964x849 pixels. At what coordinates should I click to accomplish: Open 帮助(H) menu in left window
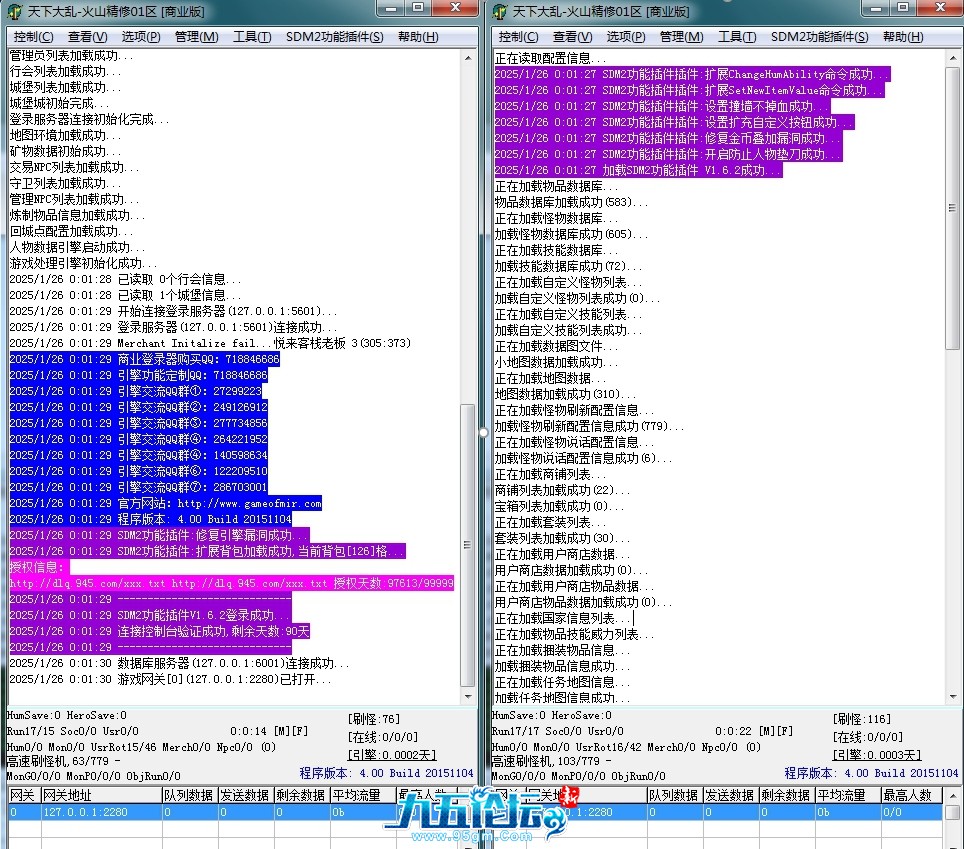418,37
